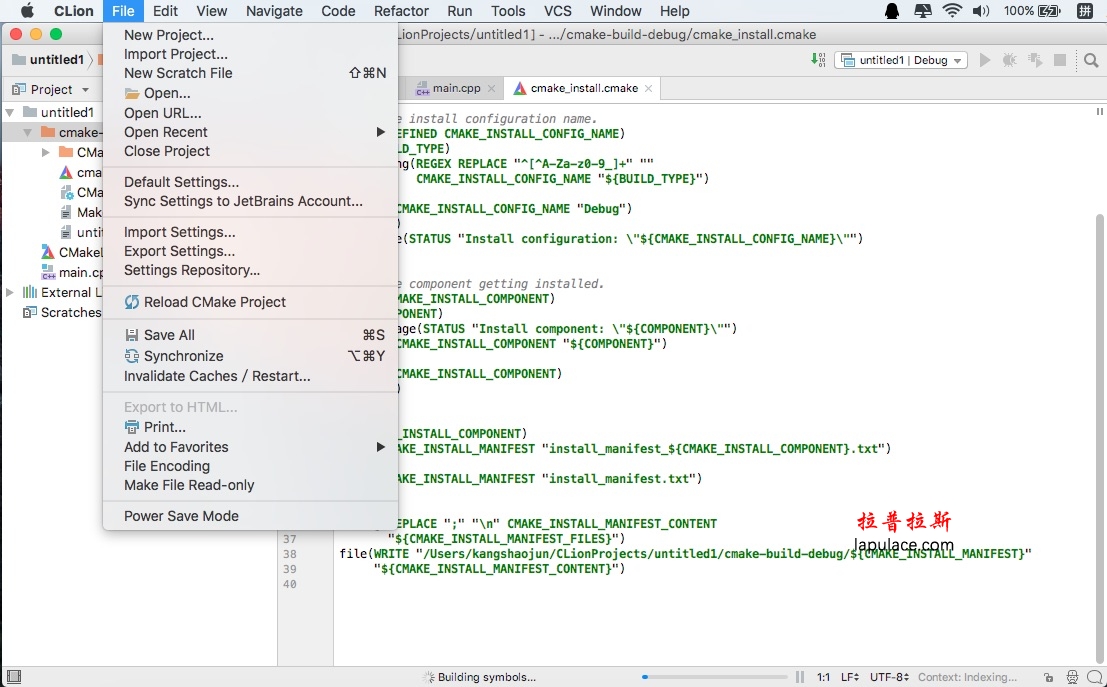
Task: Click the 1:1 cursor position indicator
Action: click(x=823, y=677)
